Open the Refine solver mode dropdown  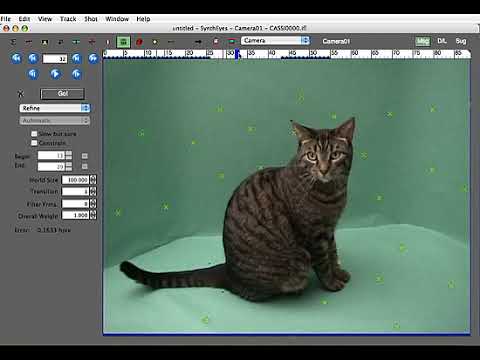click(x=55, y=108)
